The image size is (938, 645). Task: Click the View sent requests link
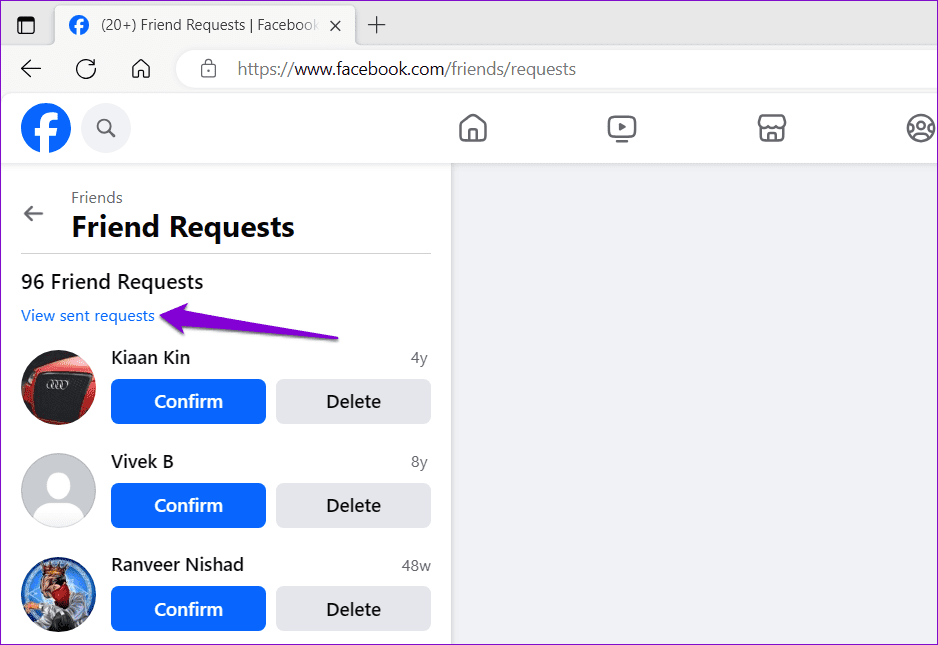pos(88,316)
